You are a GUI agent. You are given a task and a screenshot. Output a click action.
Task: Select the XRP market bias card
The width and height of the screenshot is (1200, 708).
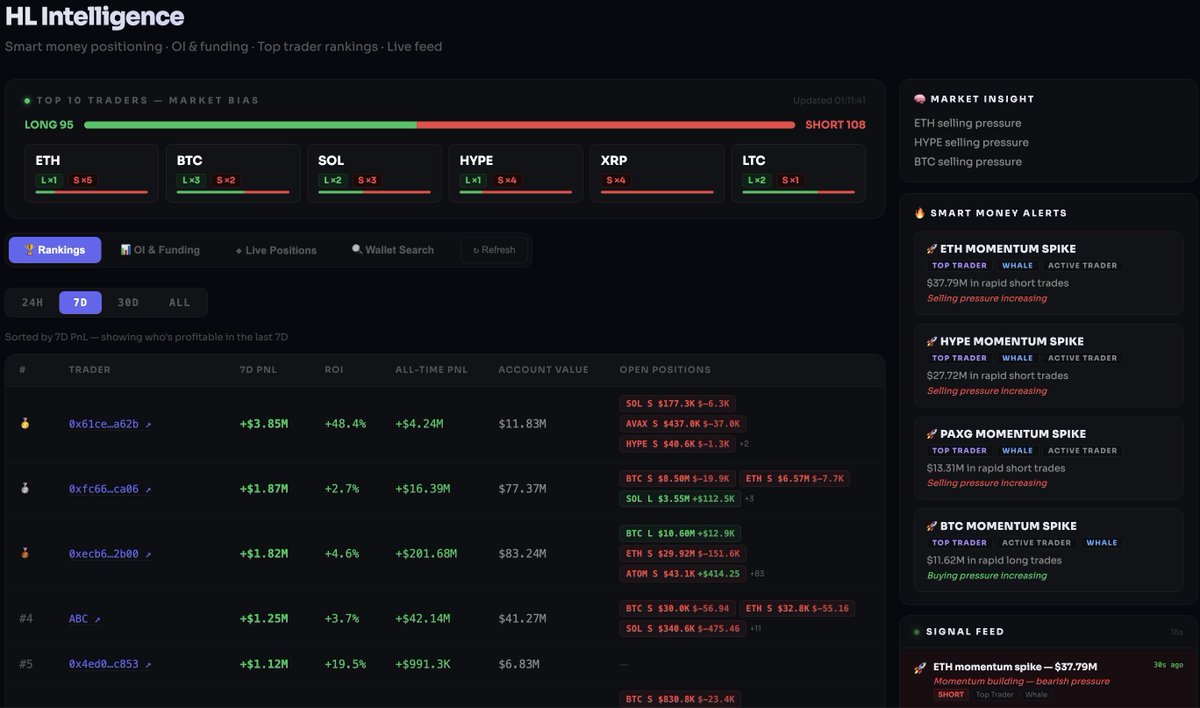pos(657,173)
